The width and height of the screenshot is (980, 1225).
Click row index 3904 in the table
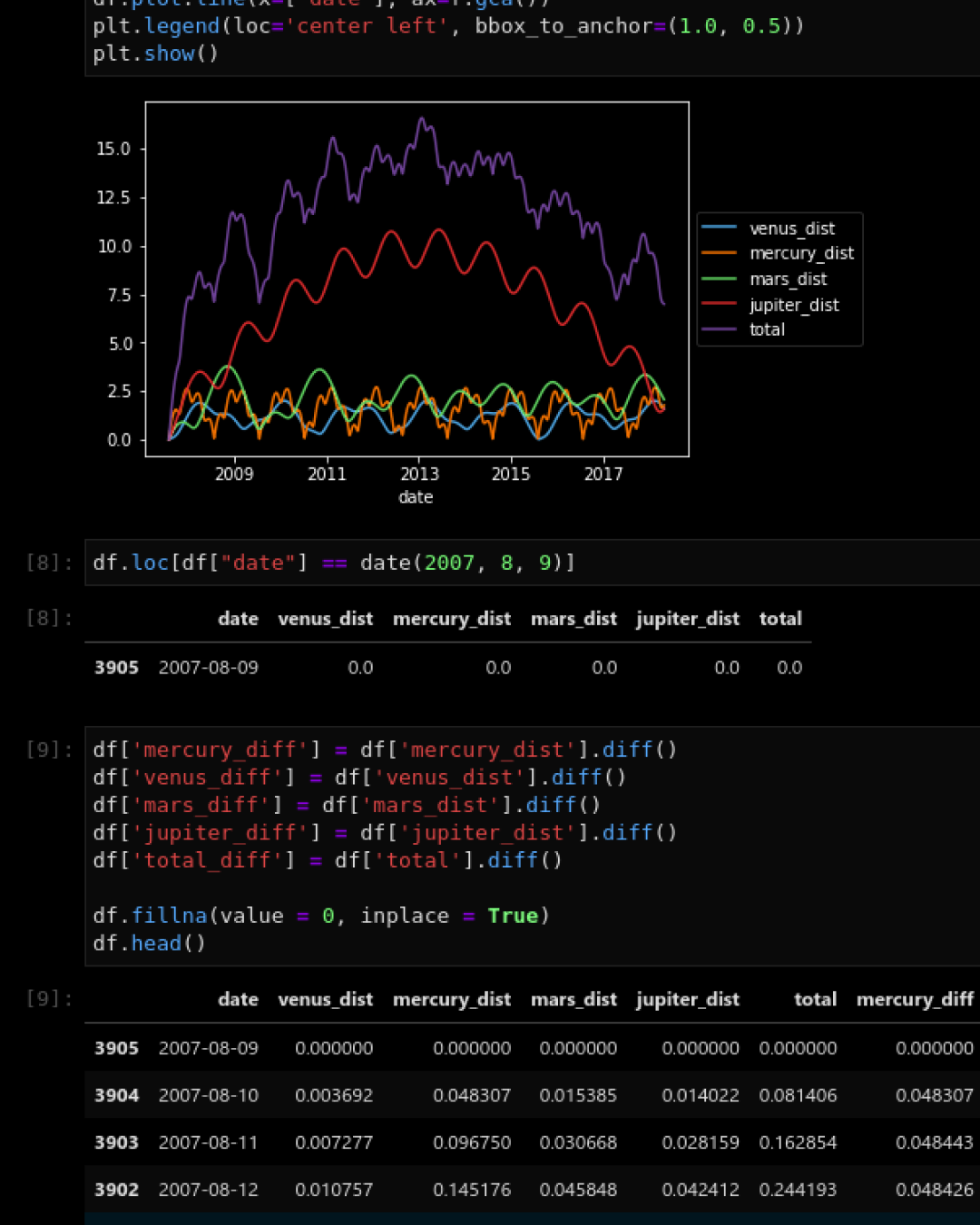tap(116, 1095)
